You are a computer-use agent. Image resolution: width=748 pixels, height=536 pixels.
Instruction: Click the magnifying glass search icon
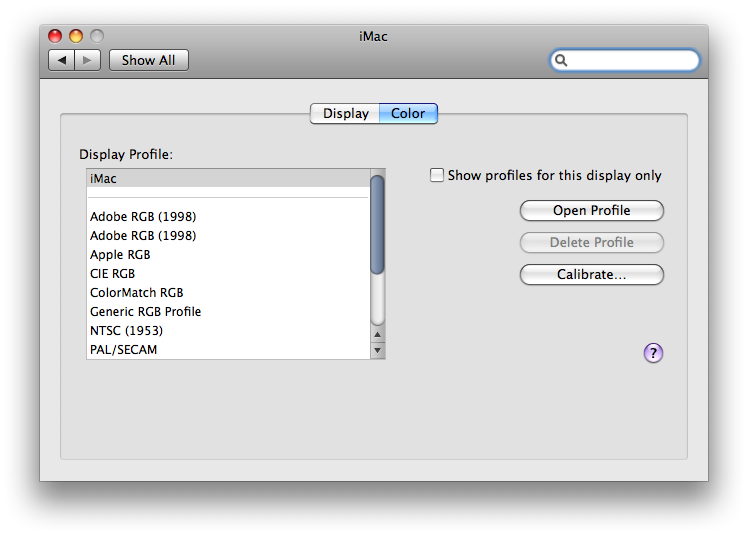pyautogui.click(x=561, y=60)
